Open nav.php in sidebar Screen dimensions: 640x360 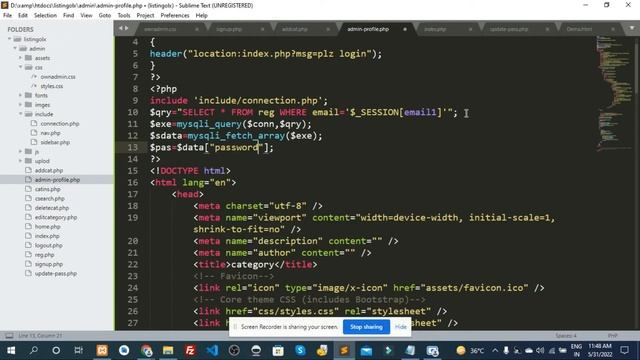click(50, 133)
